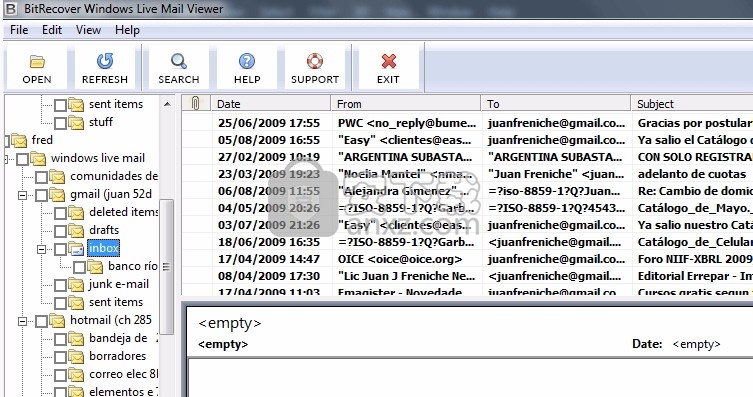Check the junk e-mail checkbox
753x397 pixels.
click(x=61, y=285)
